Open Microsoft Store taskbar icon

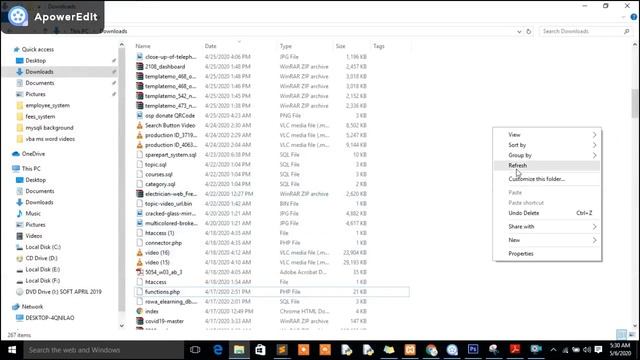point(260,350)
